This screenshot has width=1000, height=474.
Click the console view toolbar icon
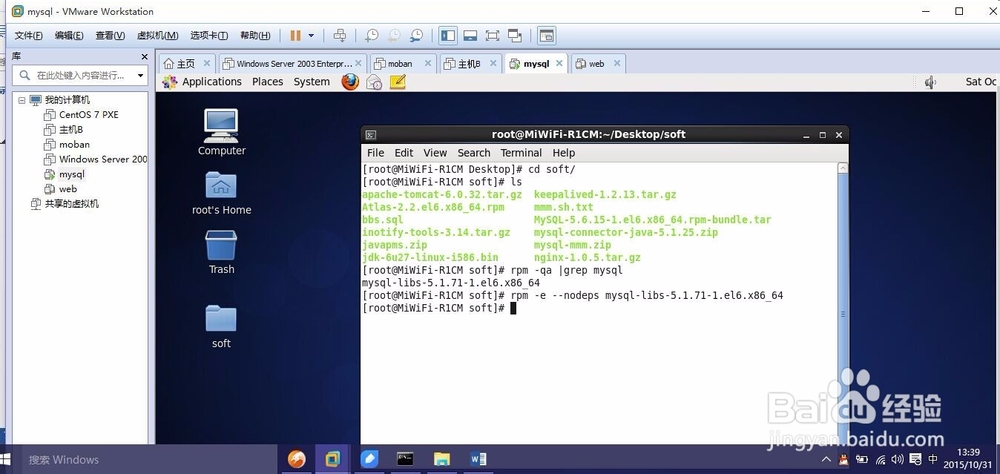[547, 36]
